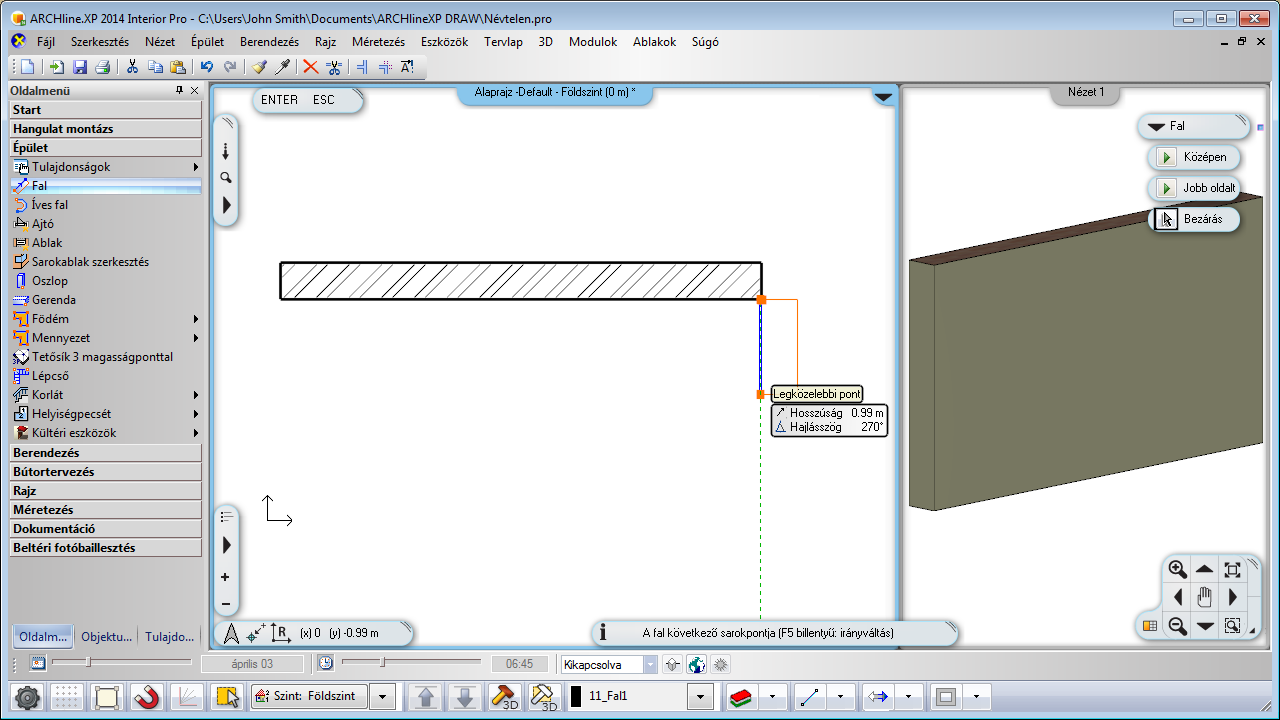
Task: Click the info icon in the status hint
Action: click(x=603, y=633)
